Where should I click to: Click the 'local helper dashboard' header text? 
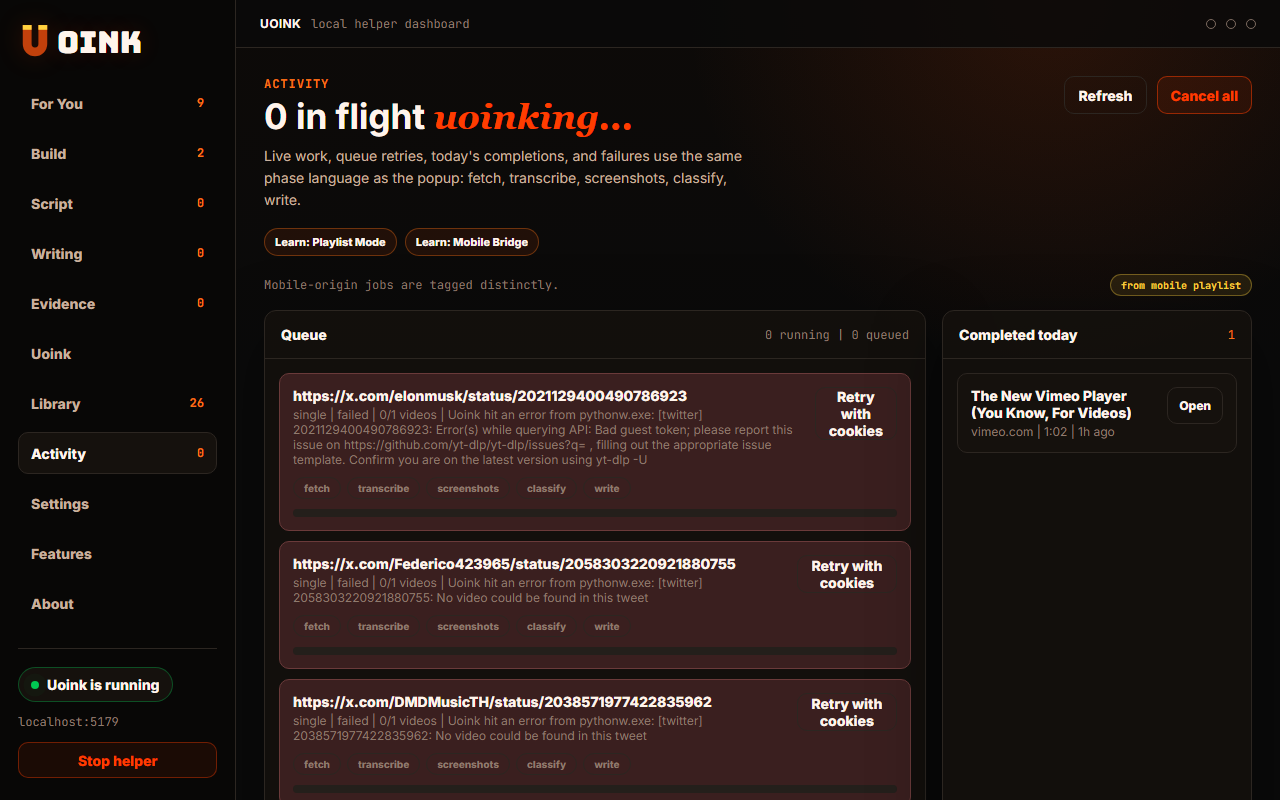[390, 24]
